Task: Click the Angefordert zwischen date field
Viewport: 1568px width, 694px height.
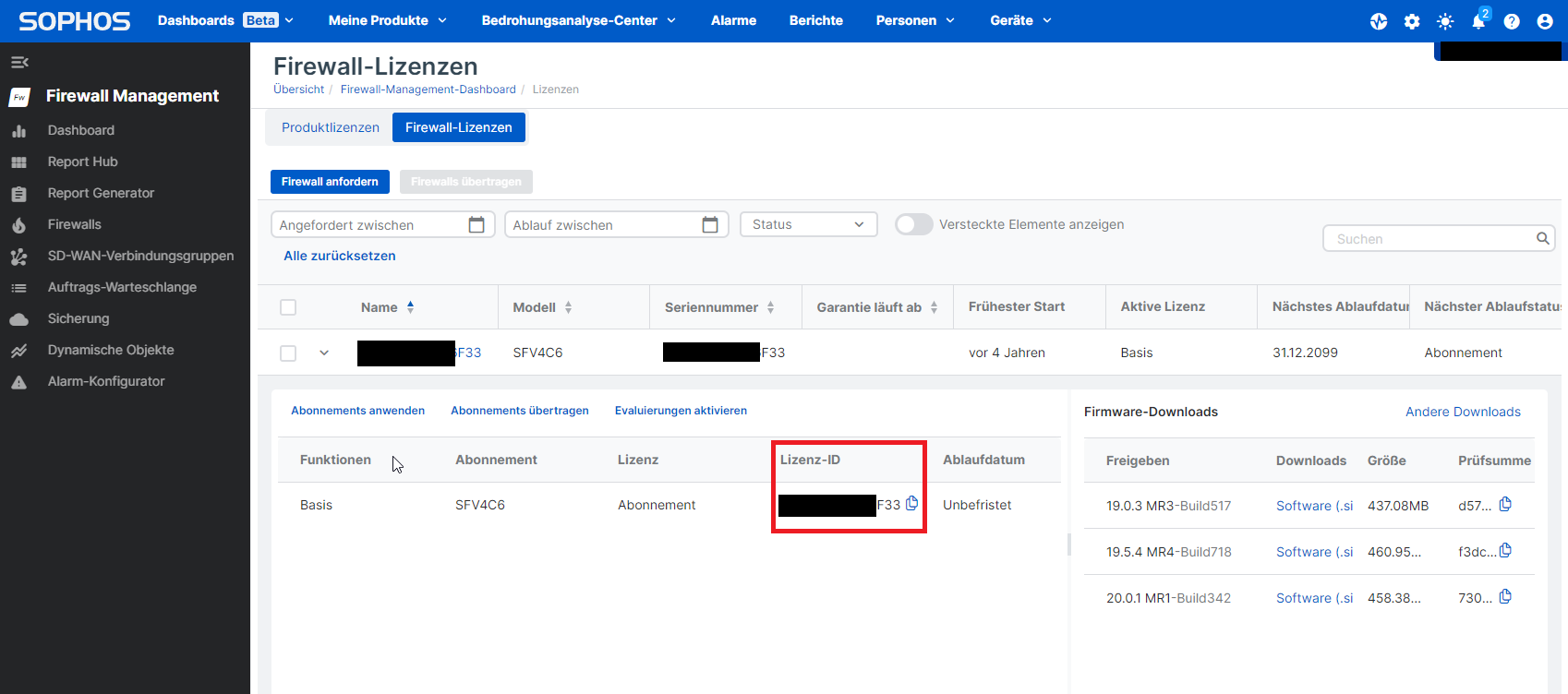Action: point(383,224)
